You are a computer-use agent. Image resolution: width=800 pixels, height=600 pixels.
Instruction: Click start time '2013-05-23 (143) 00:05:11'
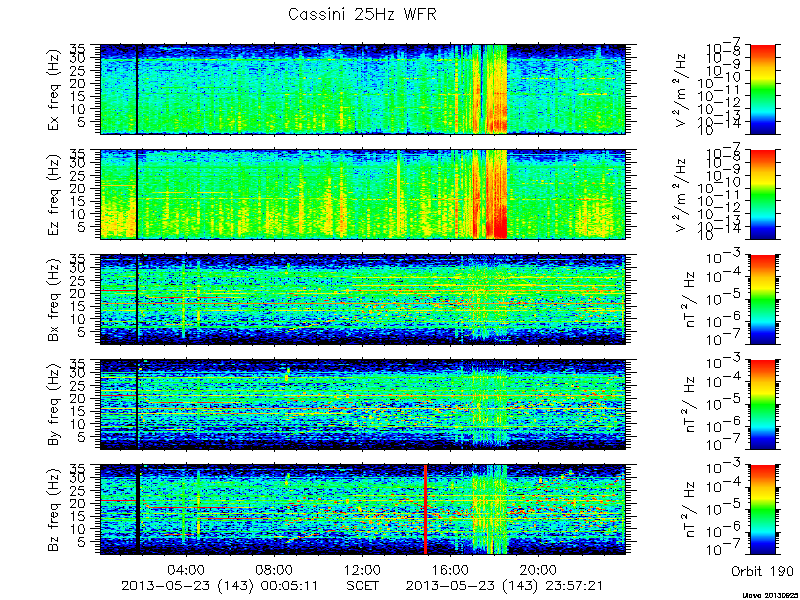pos(220,586)
